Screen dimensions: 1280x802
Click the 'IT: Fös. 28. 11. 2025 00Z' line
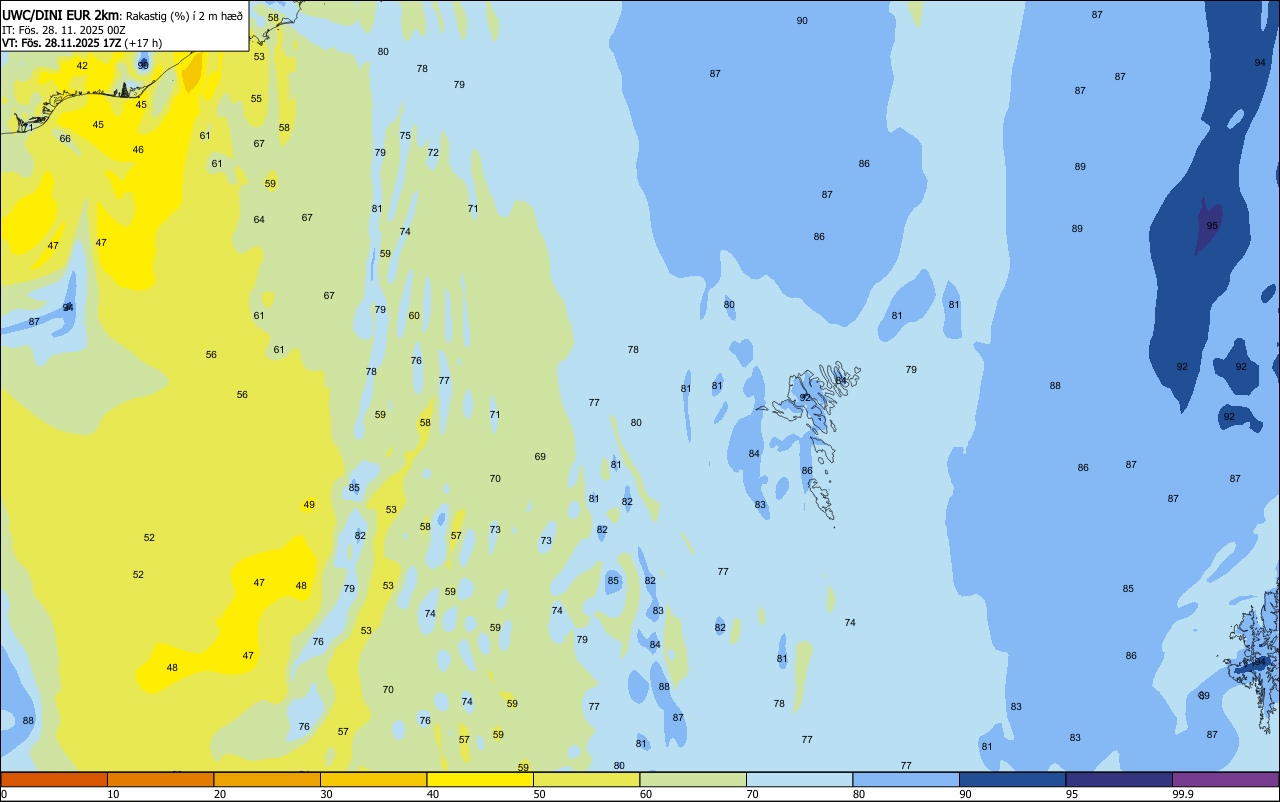[x=64, y=30]
